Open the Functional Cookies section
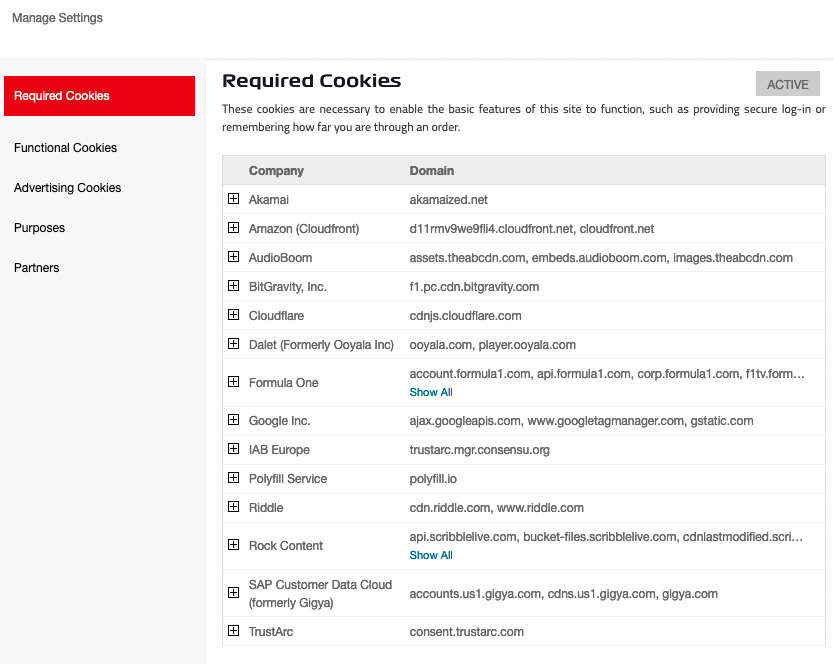Image resolution: width=834 pixels, height=664 pixels. click(66, 148)
